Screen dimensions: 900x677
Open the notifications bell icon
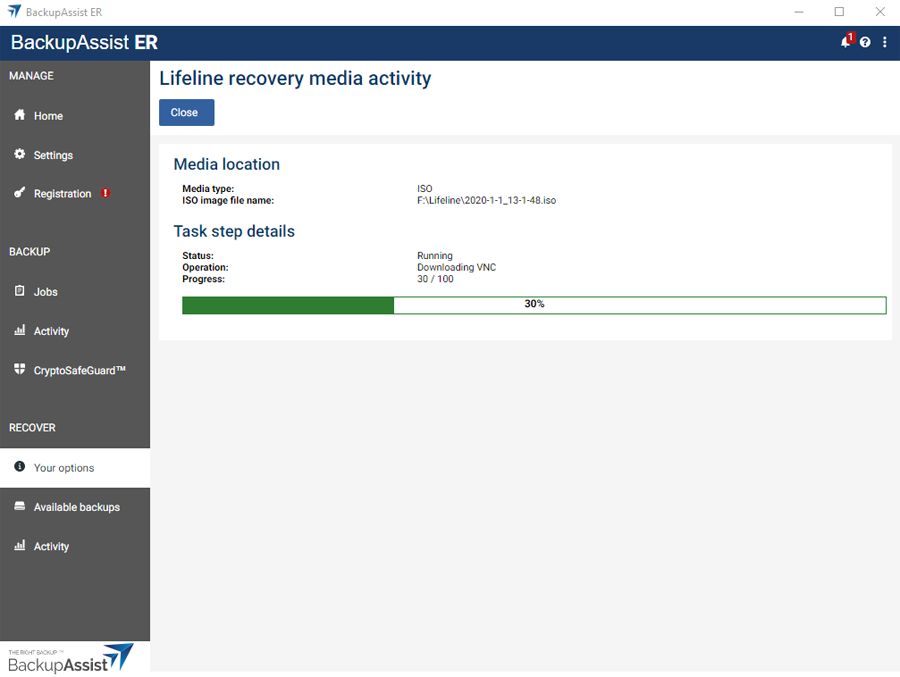pyautogui.click(x=847, y=41)
